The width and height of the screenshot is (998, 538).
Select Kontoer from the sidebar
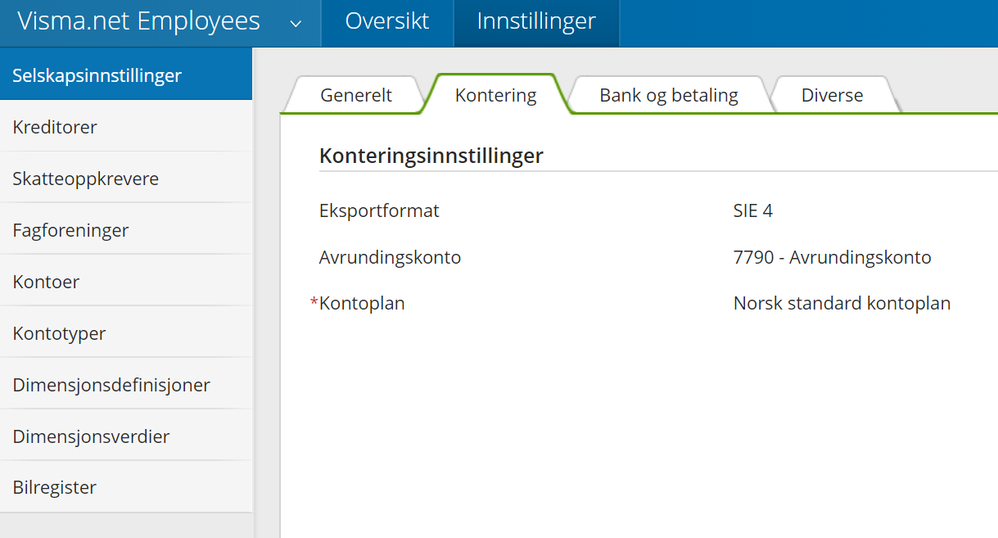(46, 282)
